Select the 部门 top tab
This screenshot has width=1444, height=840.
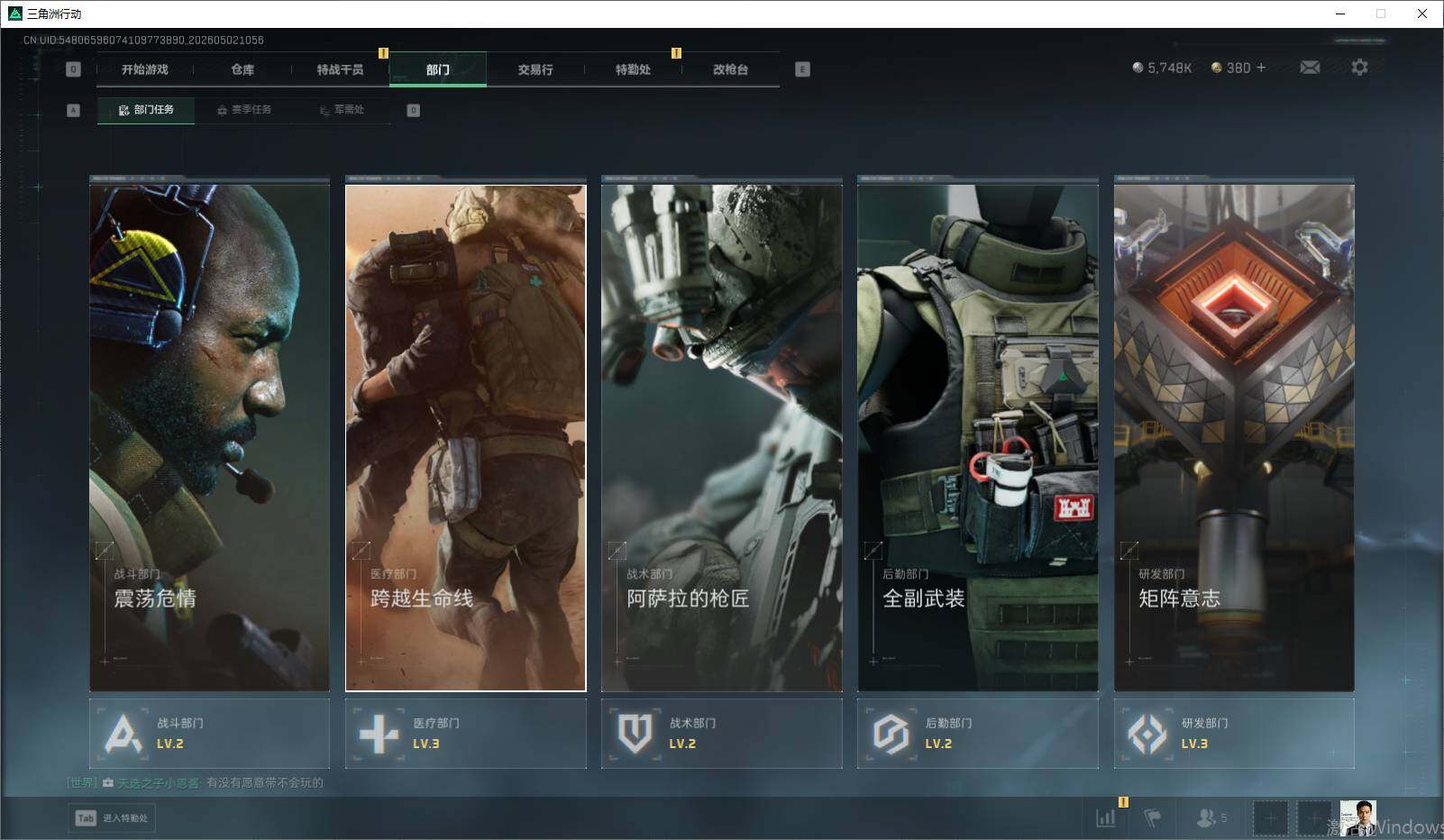click(438, 69)
